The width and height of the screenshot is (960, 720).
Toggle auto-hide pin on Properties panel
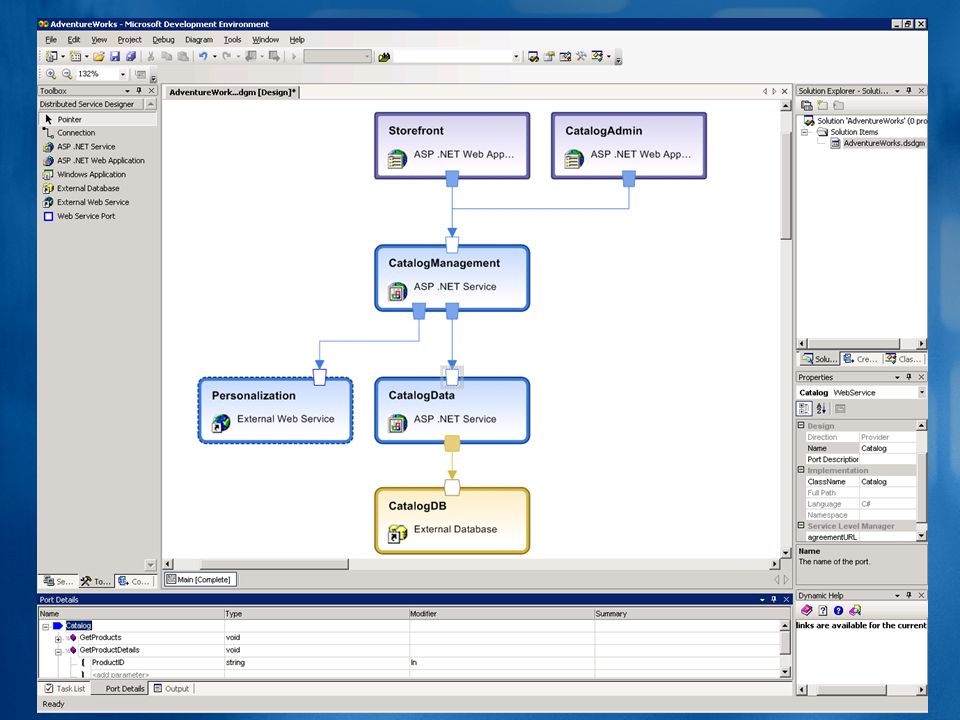[909, 377]
